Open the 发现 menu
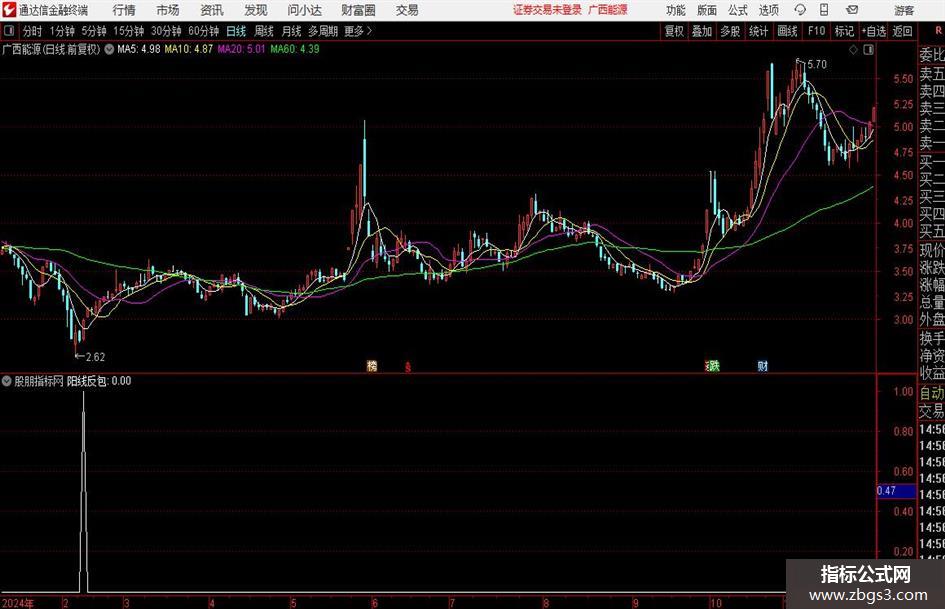This screenshot has height=609, width=945. 256,10
